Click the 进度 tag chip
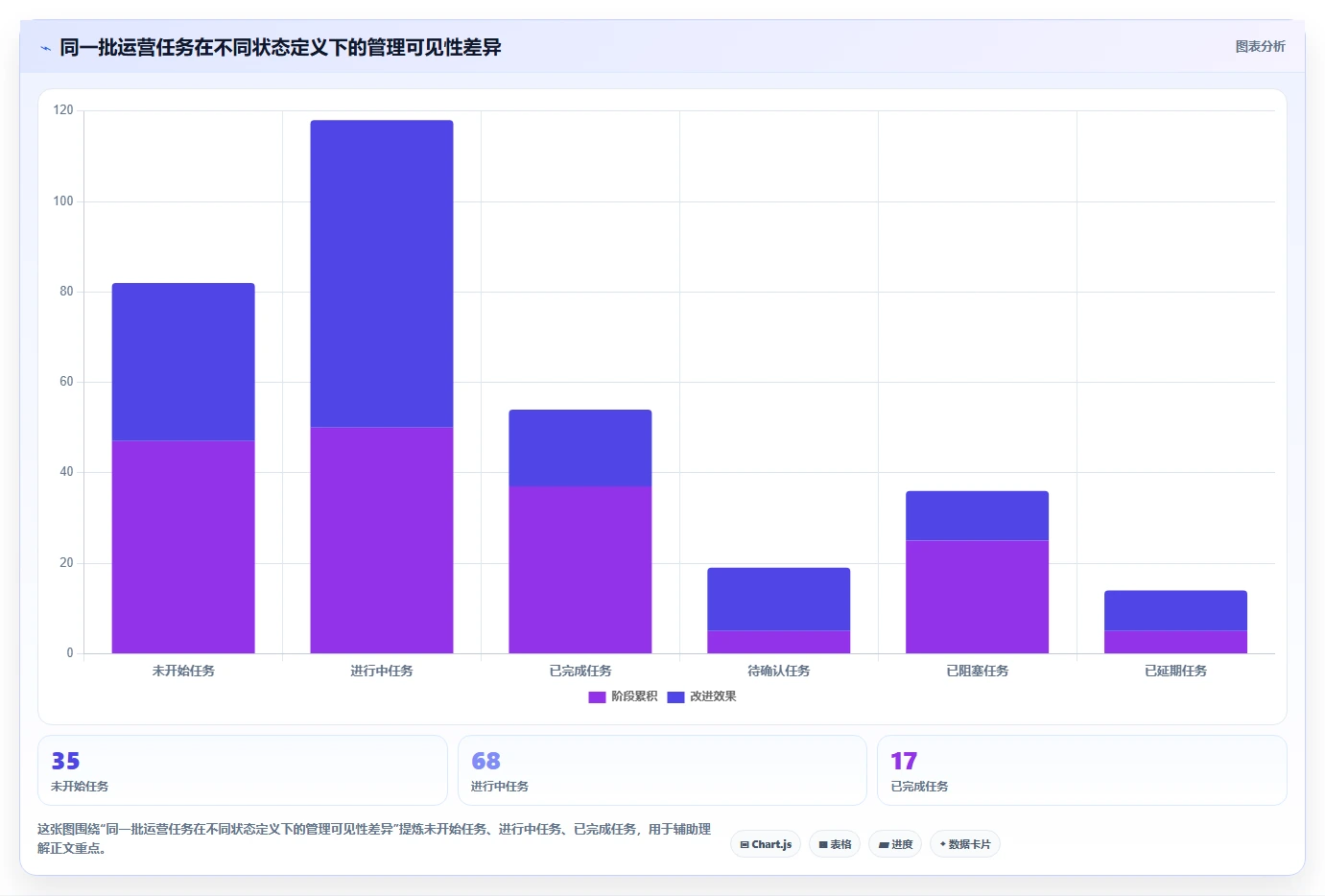1325x896 pixels. [x=895, y=844]
